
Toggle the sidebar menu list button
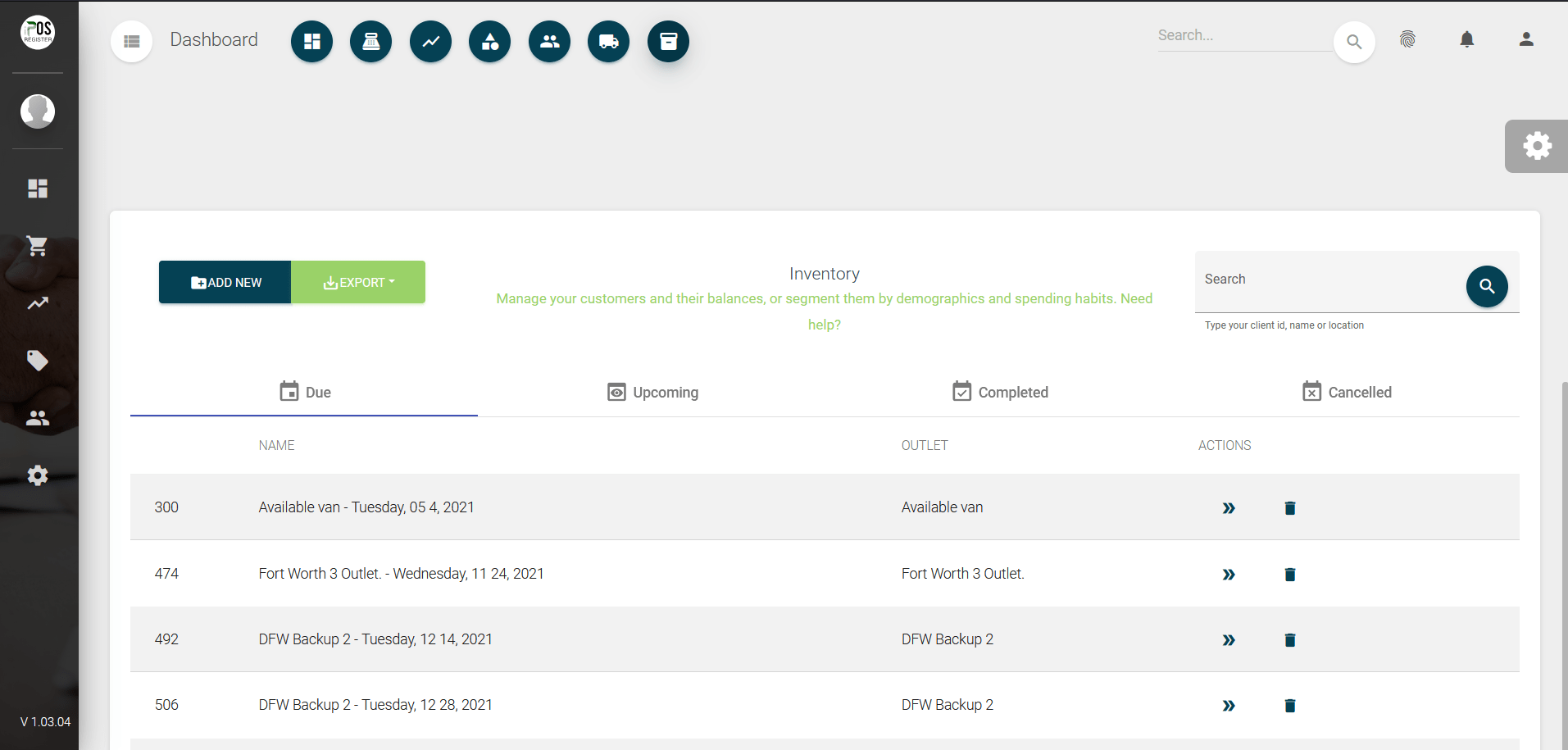click(131, 41)
